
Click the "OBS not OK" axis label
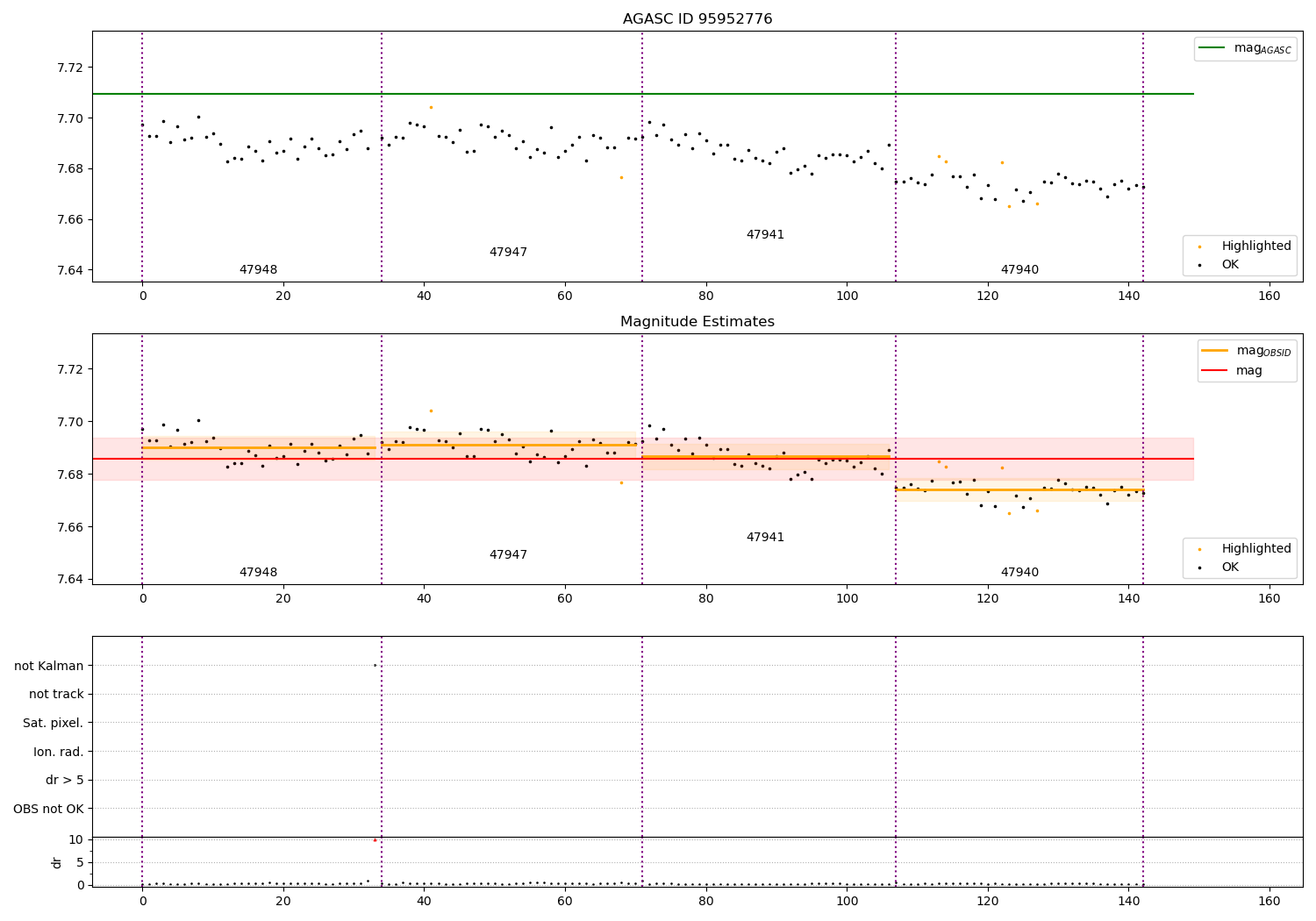tap(49, 809)
